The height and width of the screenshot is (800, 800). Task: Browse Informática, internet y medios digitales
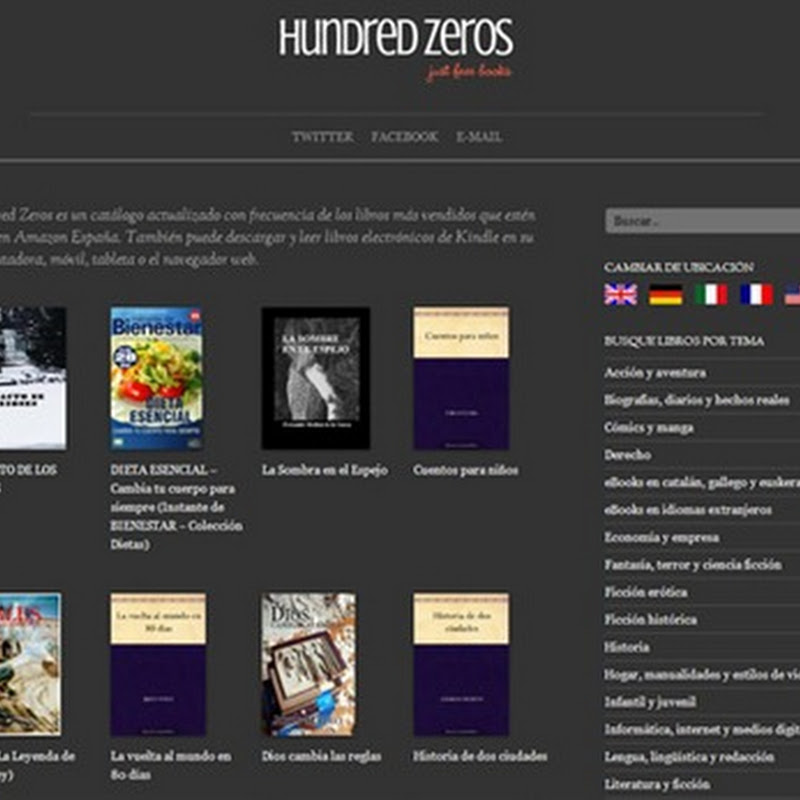point(702,730)
